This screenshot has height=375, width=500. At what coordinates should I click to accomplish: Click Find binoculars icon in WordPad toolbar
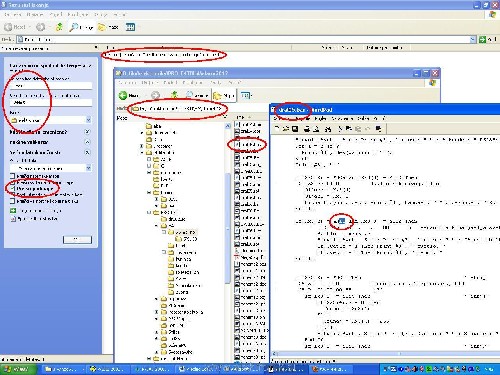coord(328,129)
